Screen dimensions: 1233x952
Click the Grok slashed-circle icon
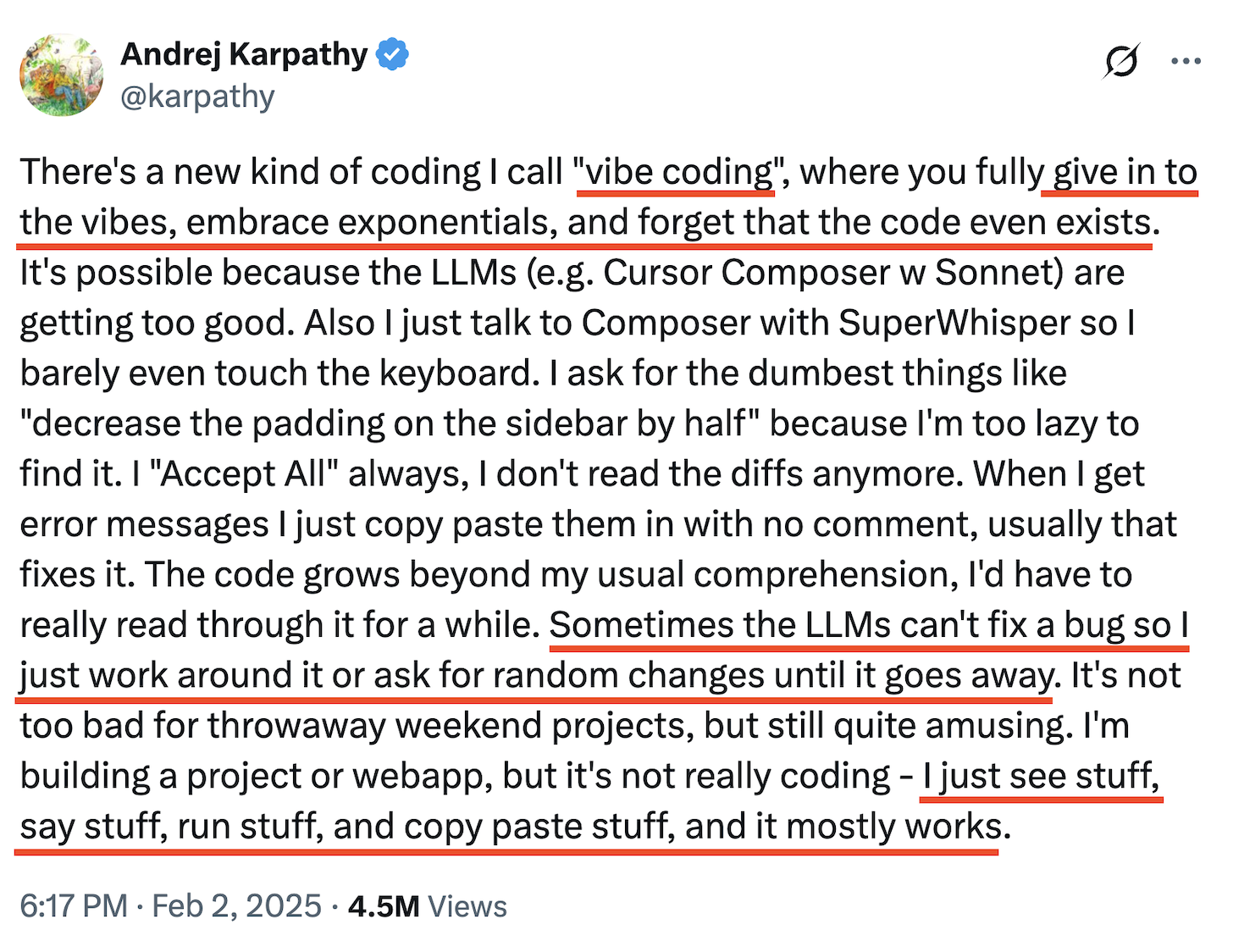1121,61
